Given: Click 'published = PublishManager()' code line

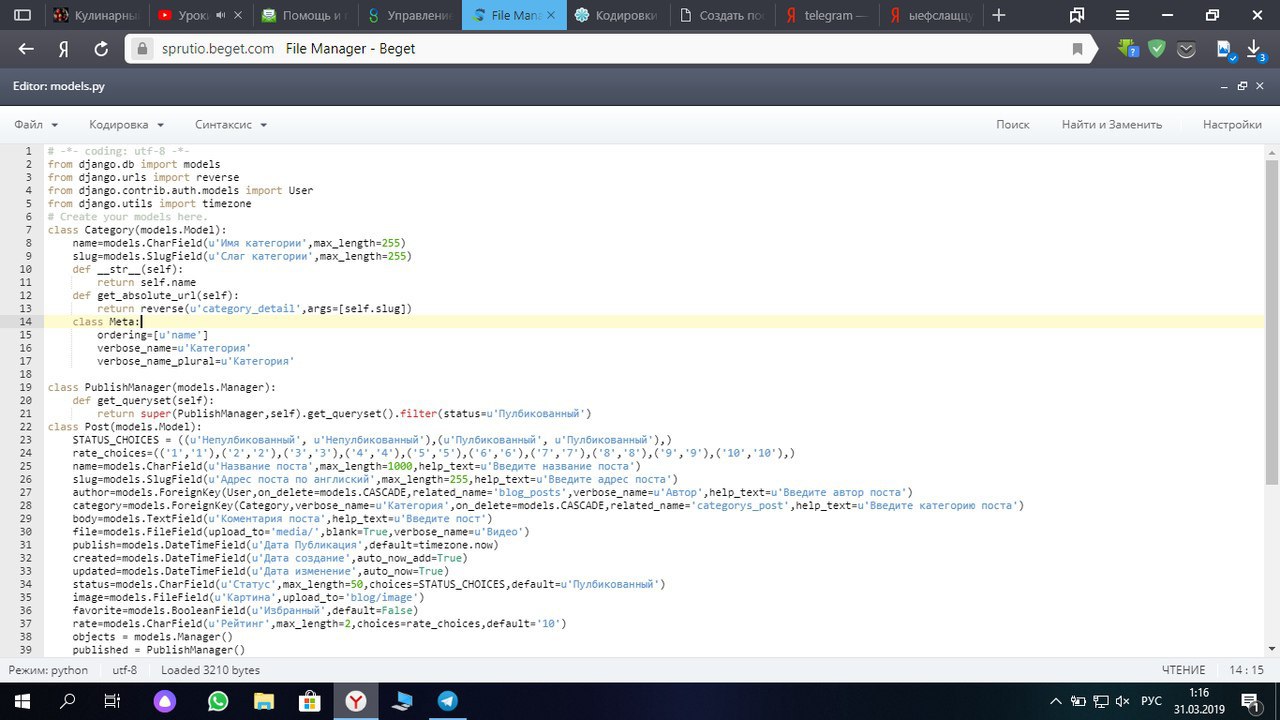Looking at the screenshot, I should point(158,649).
